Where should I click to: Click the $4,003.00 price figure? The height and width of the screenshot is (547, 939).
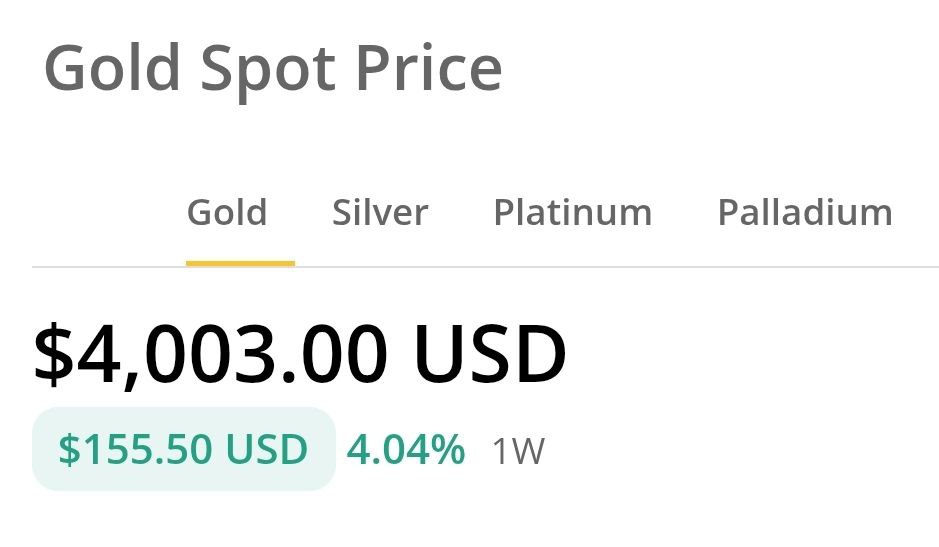300,355
